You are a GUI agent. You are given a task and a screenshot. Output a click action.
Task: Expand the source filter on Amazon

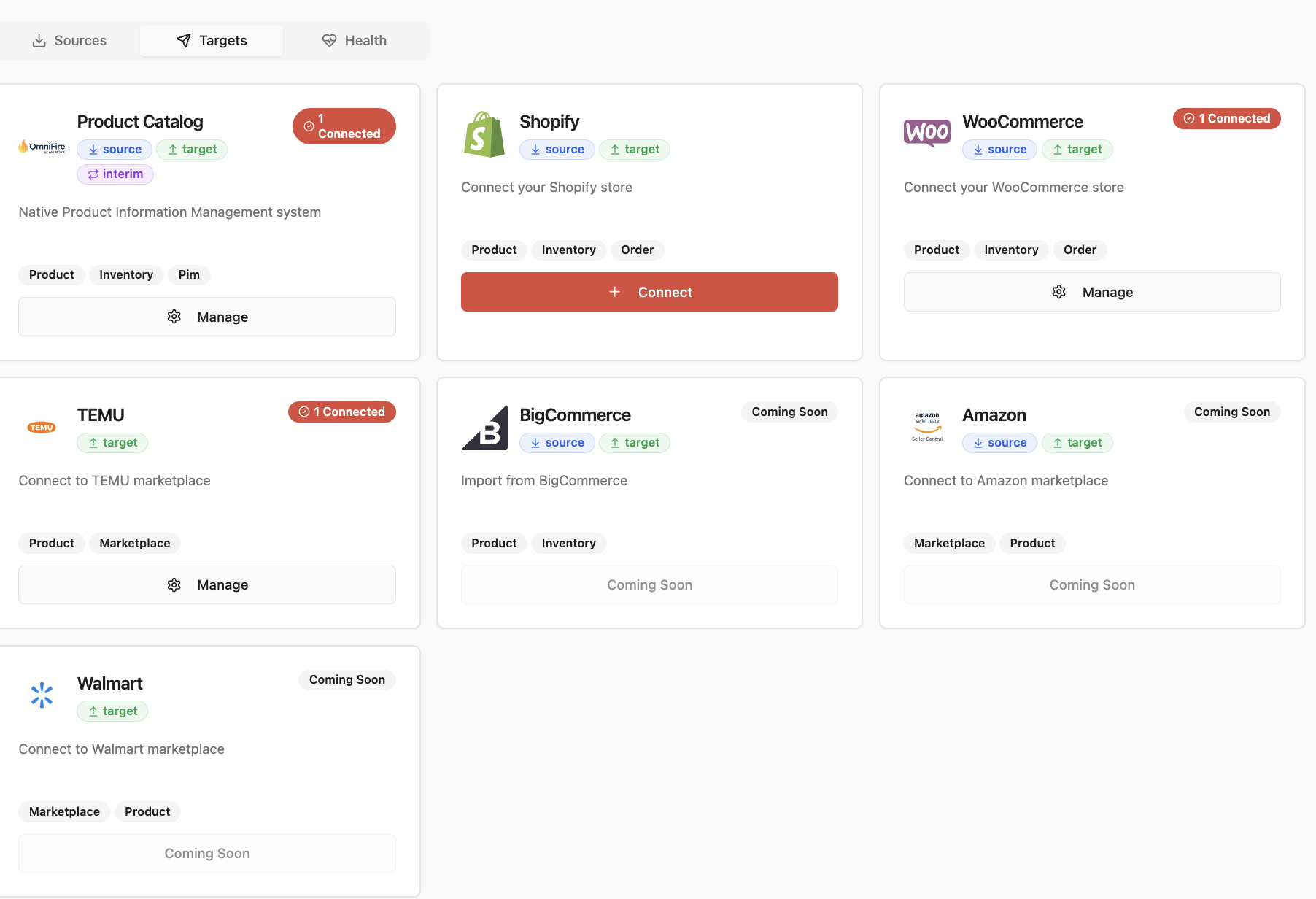tap(999, 442)
